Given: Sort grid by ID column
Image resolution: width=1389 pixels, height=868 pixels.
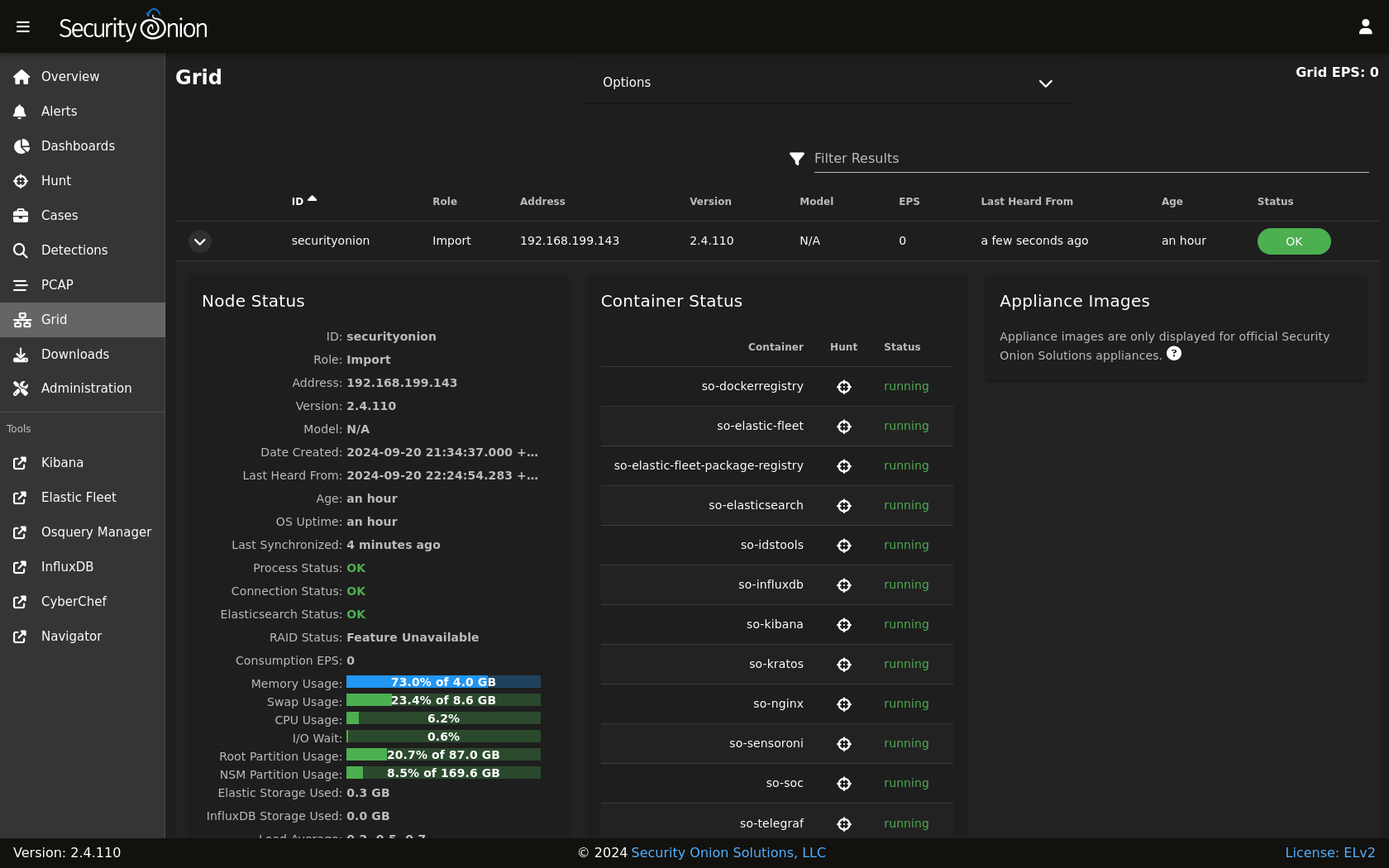Looking at the screenshot, I should 304,202.
